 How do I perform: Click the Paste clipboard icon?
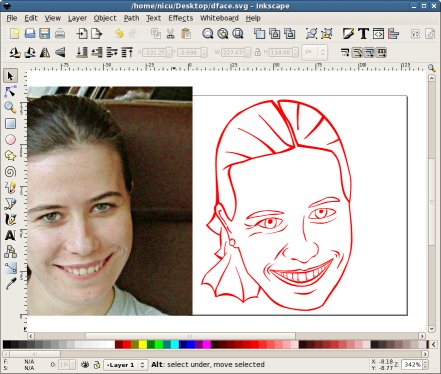click(x=186, y=33)
